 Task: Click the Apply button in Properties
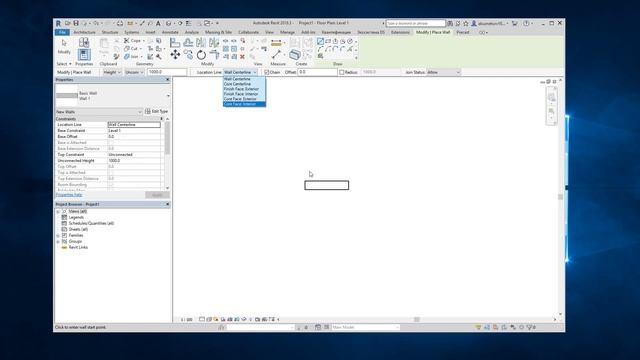[157, 195]
